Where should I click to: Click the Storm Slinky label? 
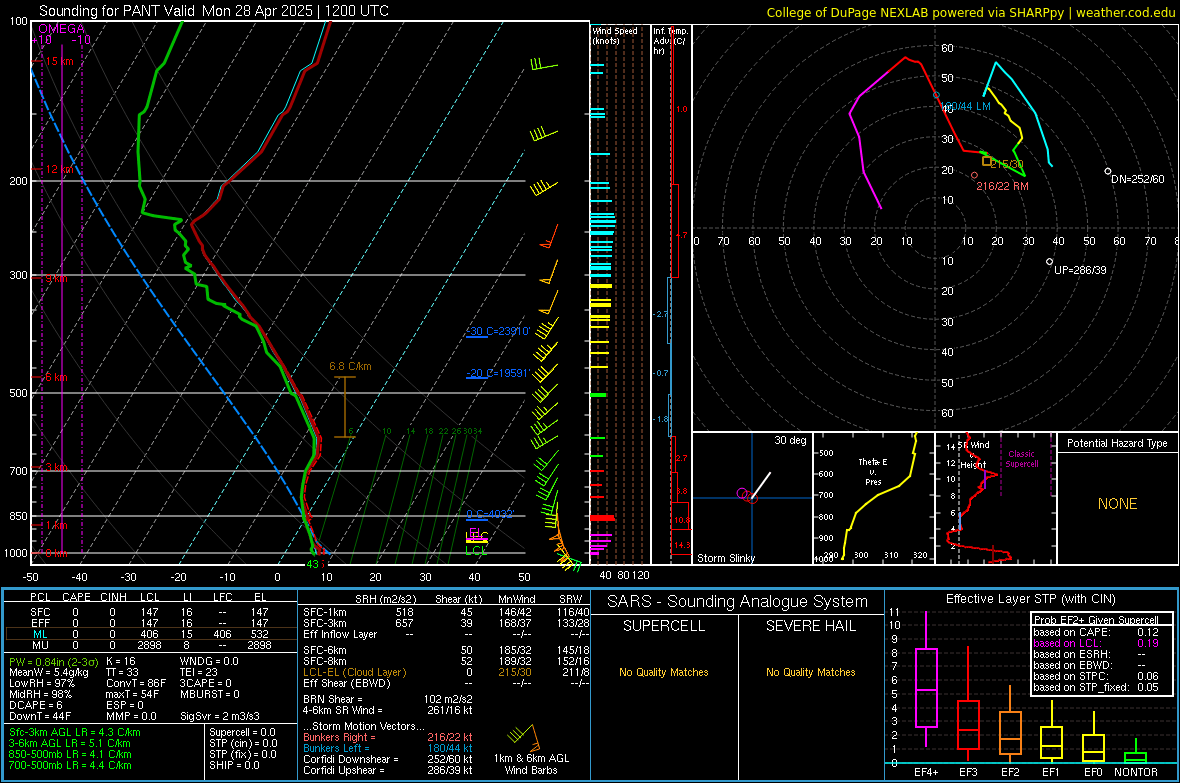click(725, 558)
